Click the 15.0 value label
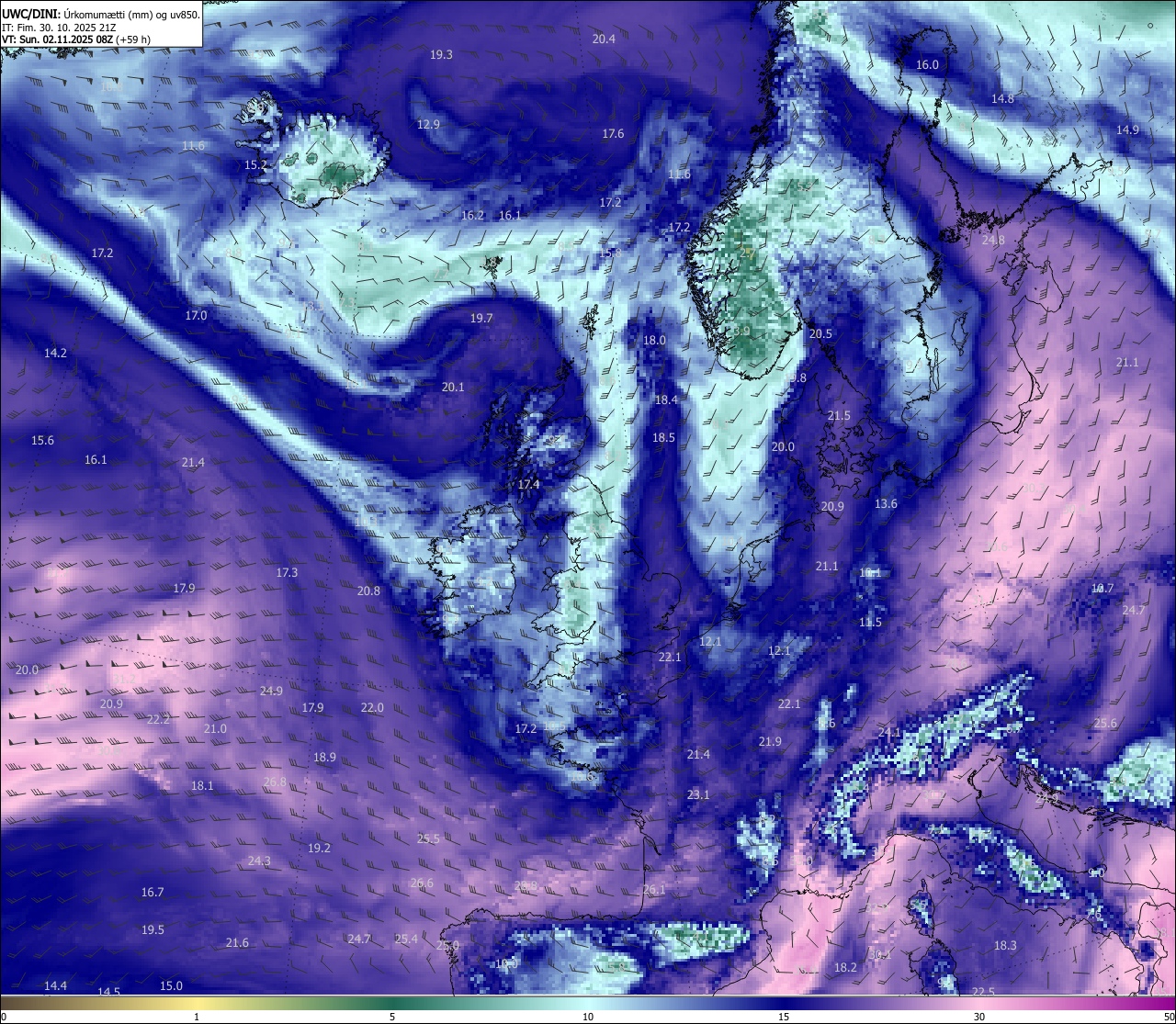This screenshot has height=1024, width=1176. tap(171, 986)
